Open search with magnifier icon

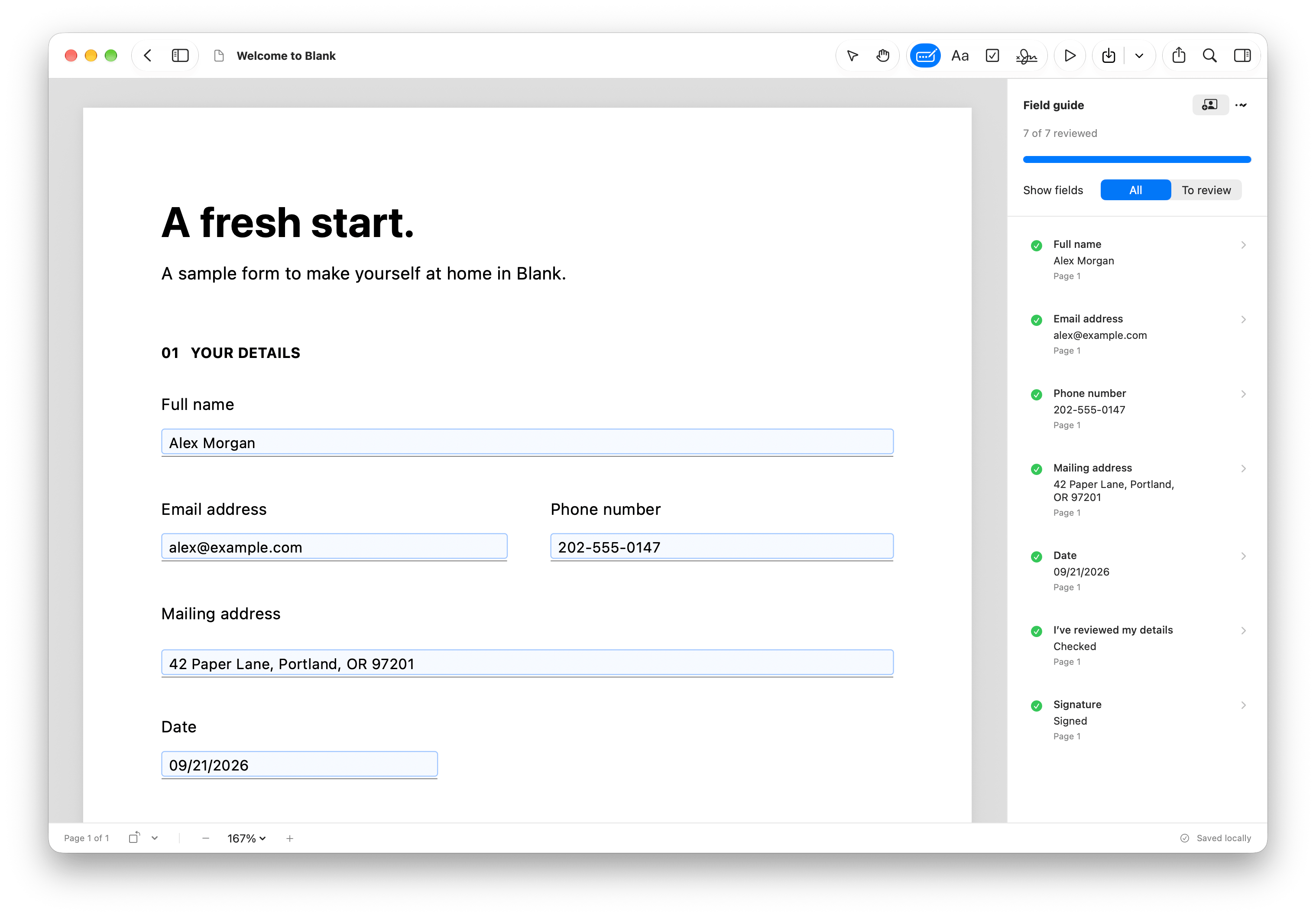tap(1209, 55)
